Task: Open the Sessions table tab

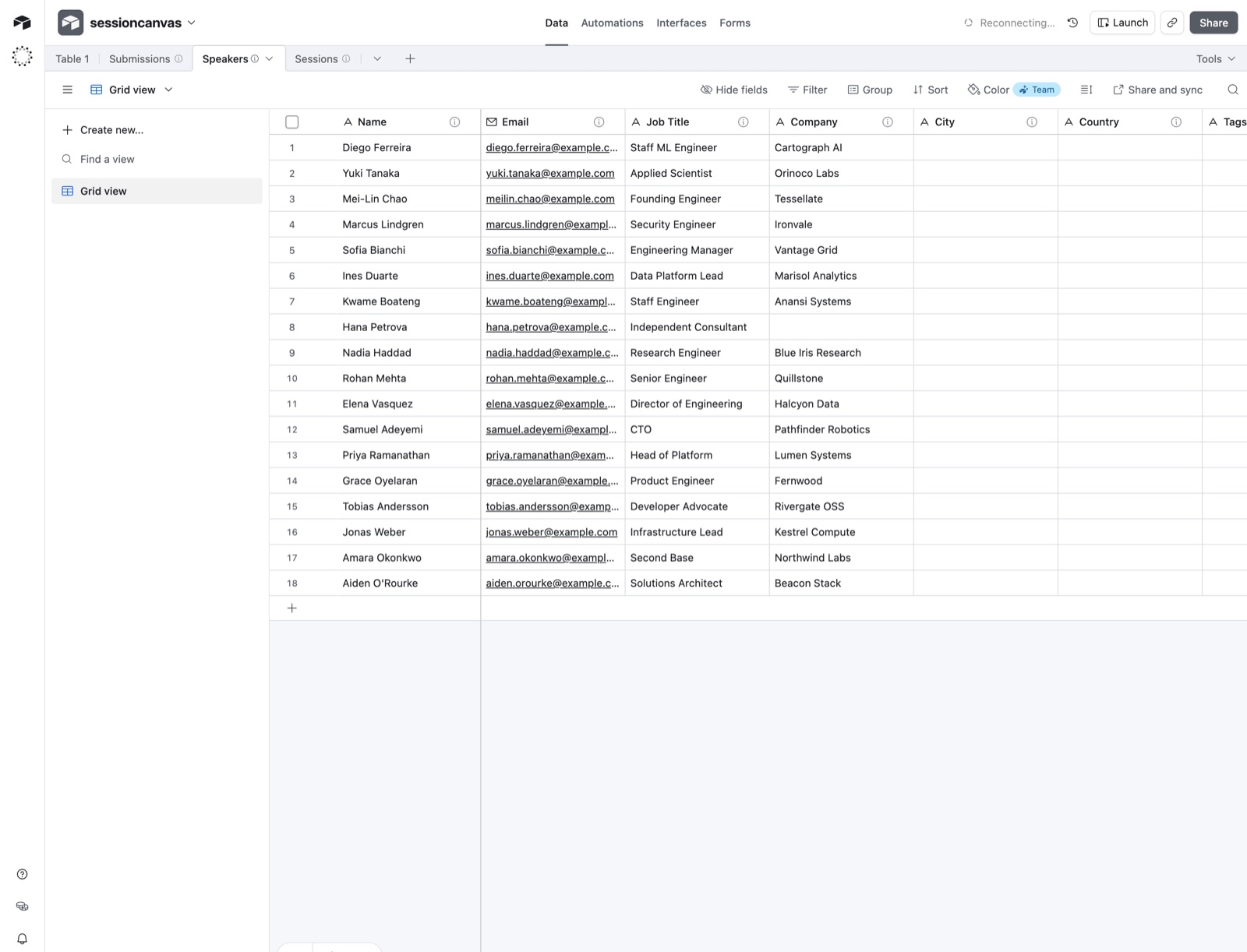Action: pos(316,58)
